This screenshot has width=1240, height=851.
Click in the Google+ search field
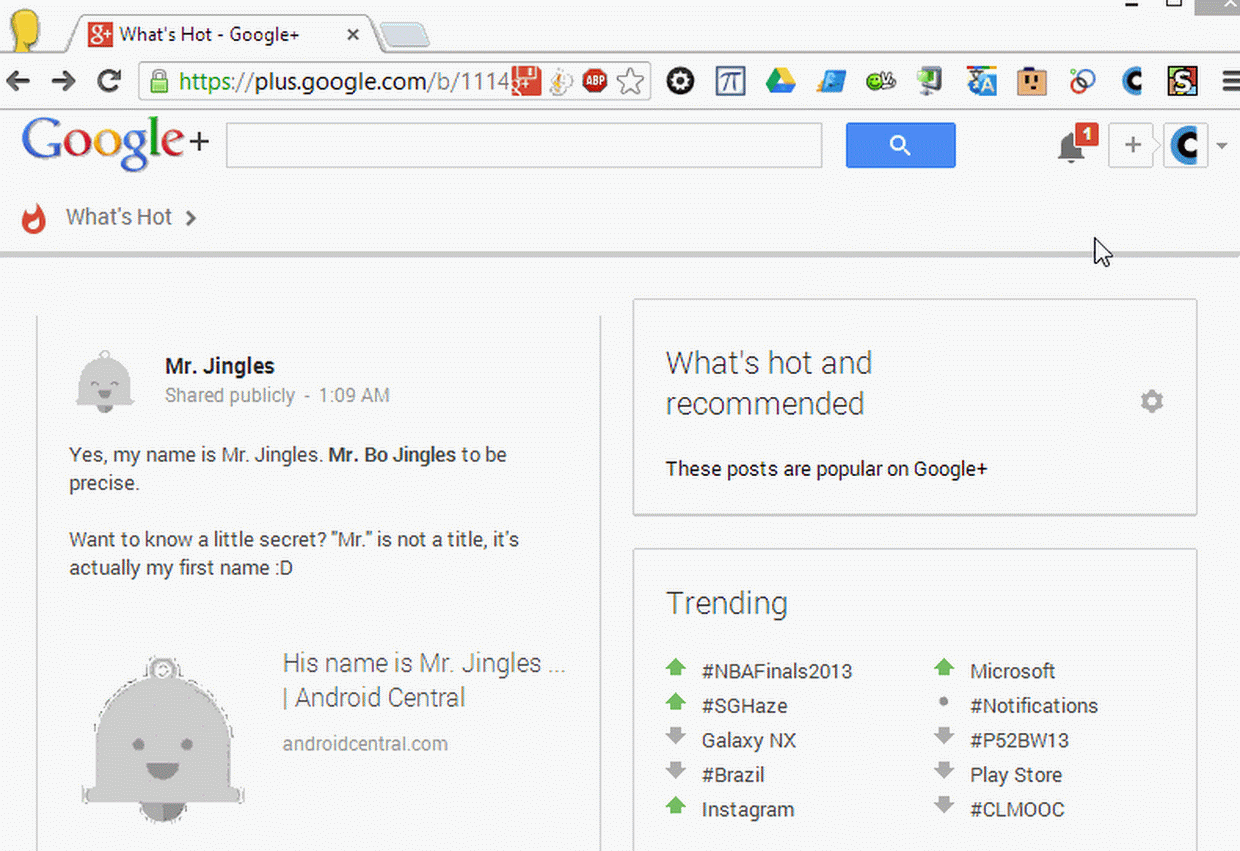(524, 146)
